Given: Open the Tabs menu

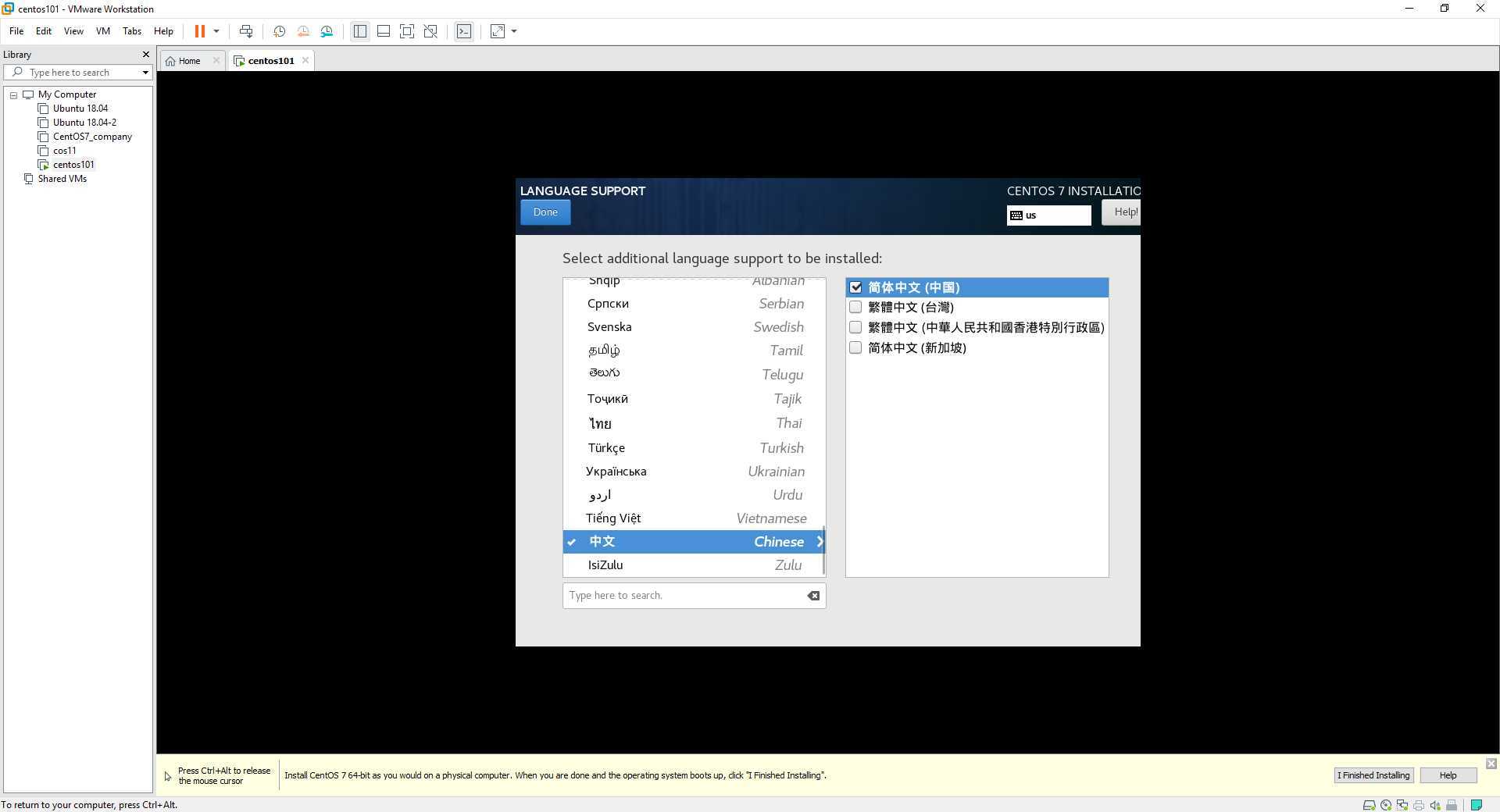Looking at the screenshot, I should (x=132, y=31).
